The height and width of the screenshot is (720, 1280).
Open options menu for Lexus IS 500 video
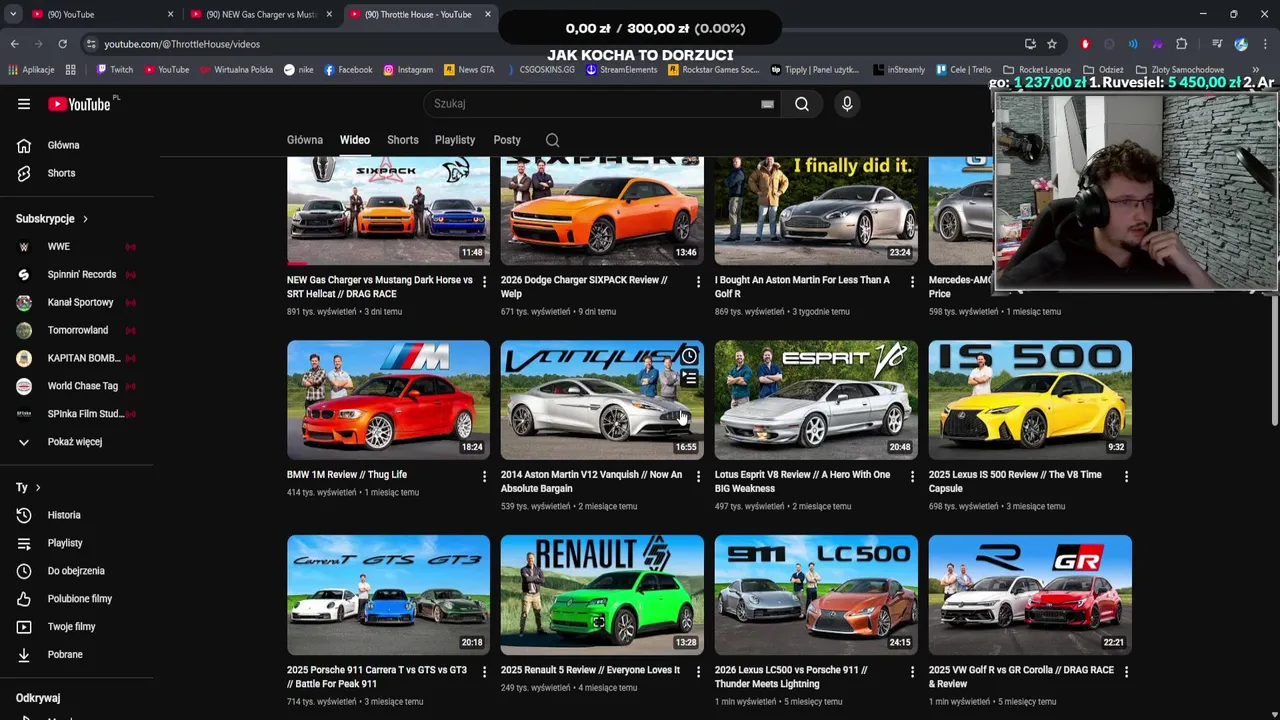1126,477
